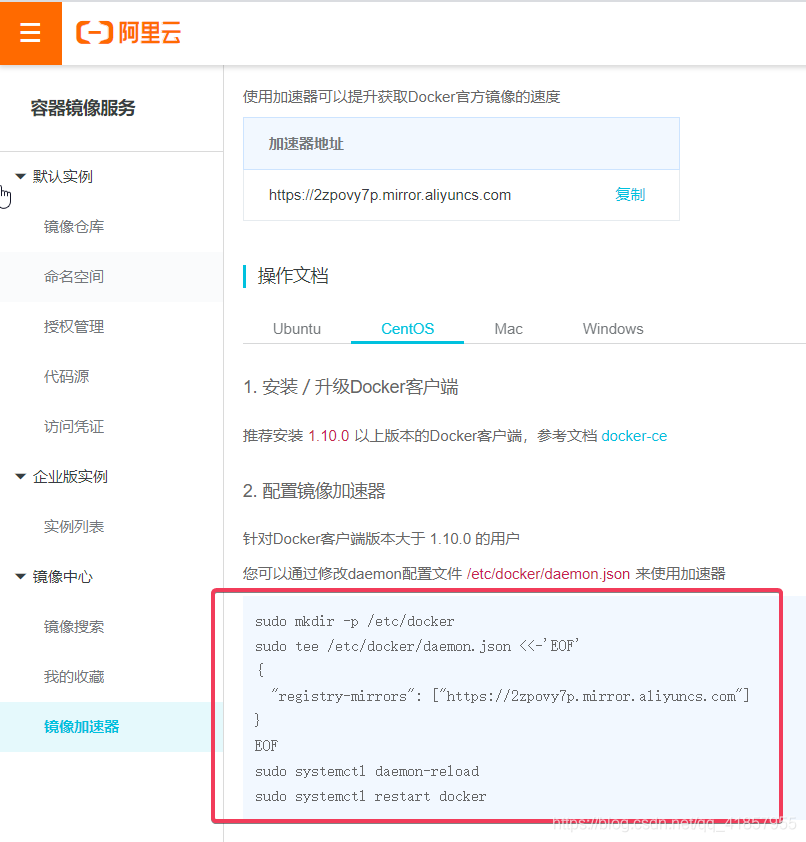This screenshot has width=806, height=842.
Task: Click the Alibaba Cloud logo
Action: tap(128, 33)
